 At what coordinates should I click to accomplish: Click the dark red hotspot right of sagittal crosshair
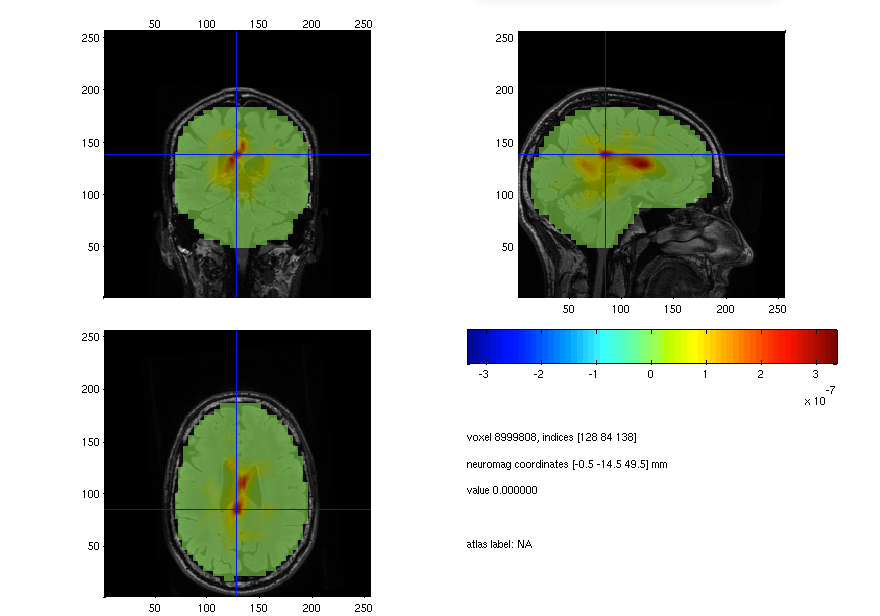[x=639, y=163]
